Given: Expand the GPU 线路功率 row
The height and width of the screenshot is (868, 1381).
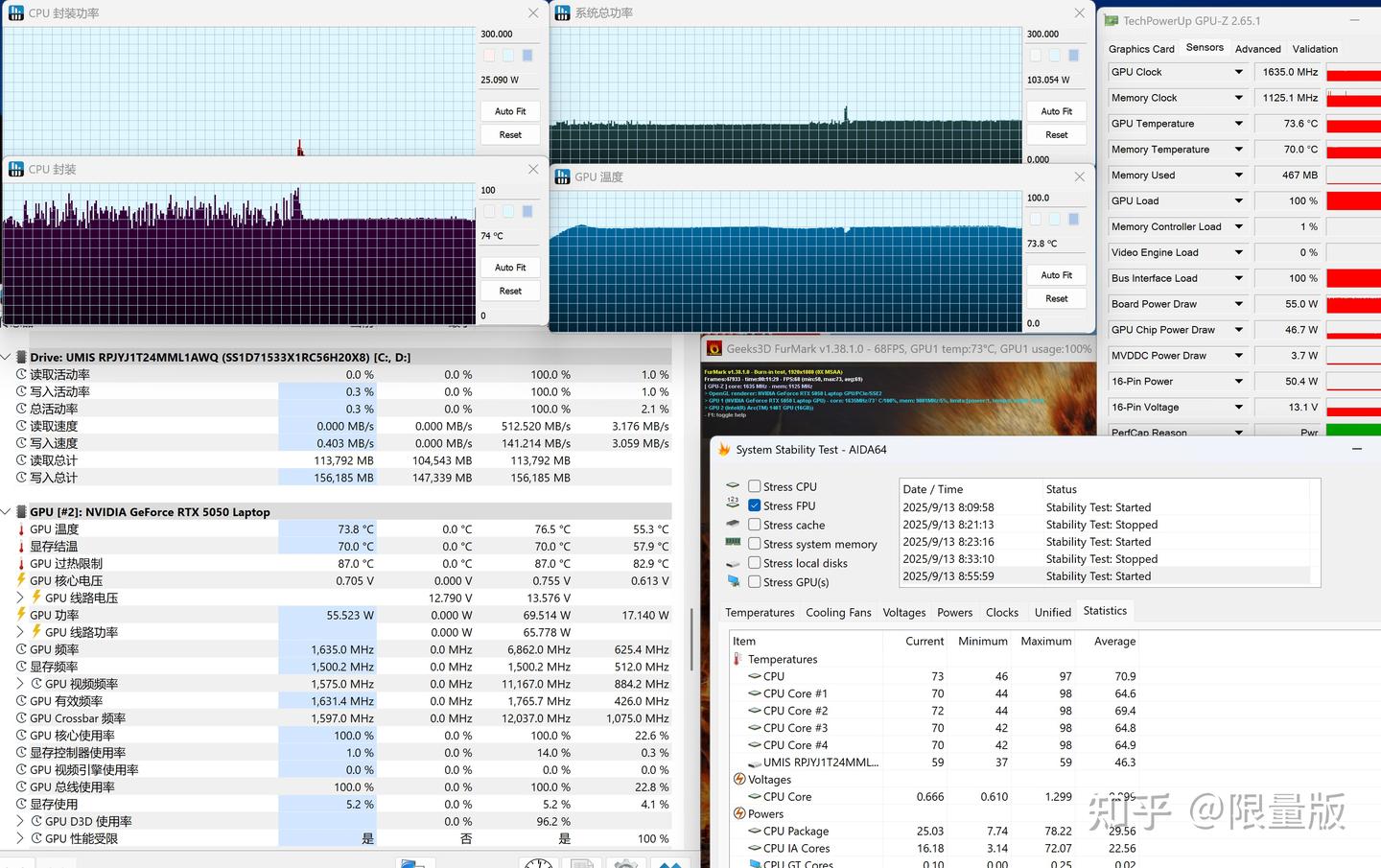Looking at the screenshot, I should [x=21, y=632].
